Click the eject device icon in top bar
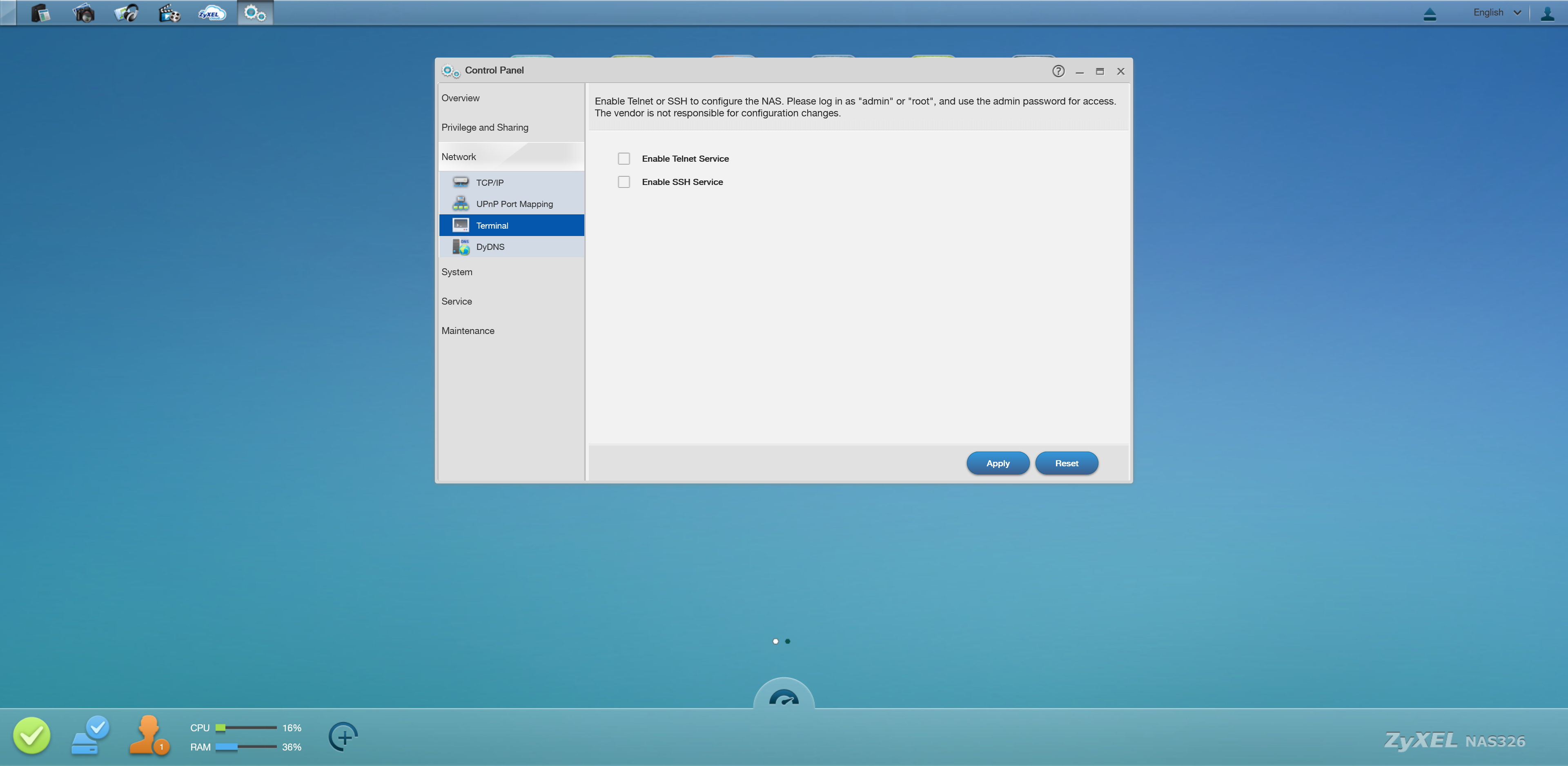 coord(1430,13)
